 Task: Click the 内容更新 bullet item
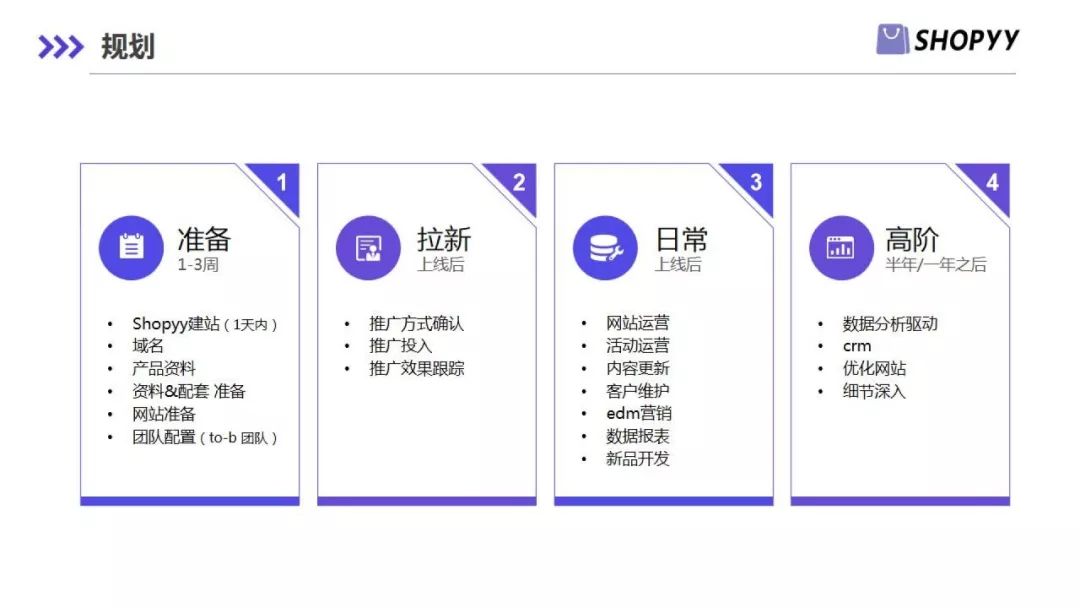(638, 368)
